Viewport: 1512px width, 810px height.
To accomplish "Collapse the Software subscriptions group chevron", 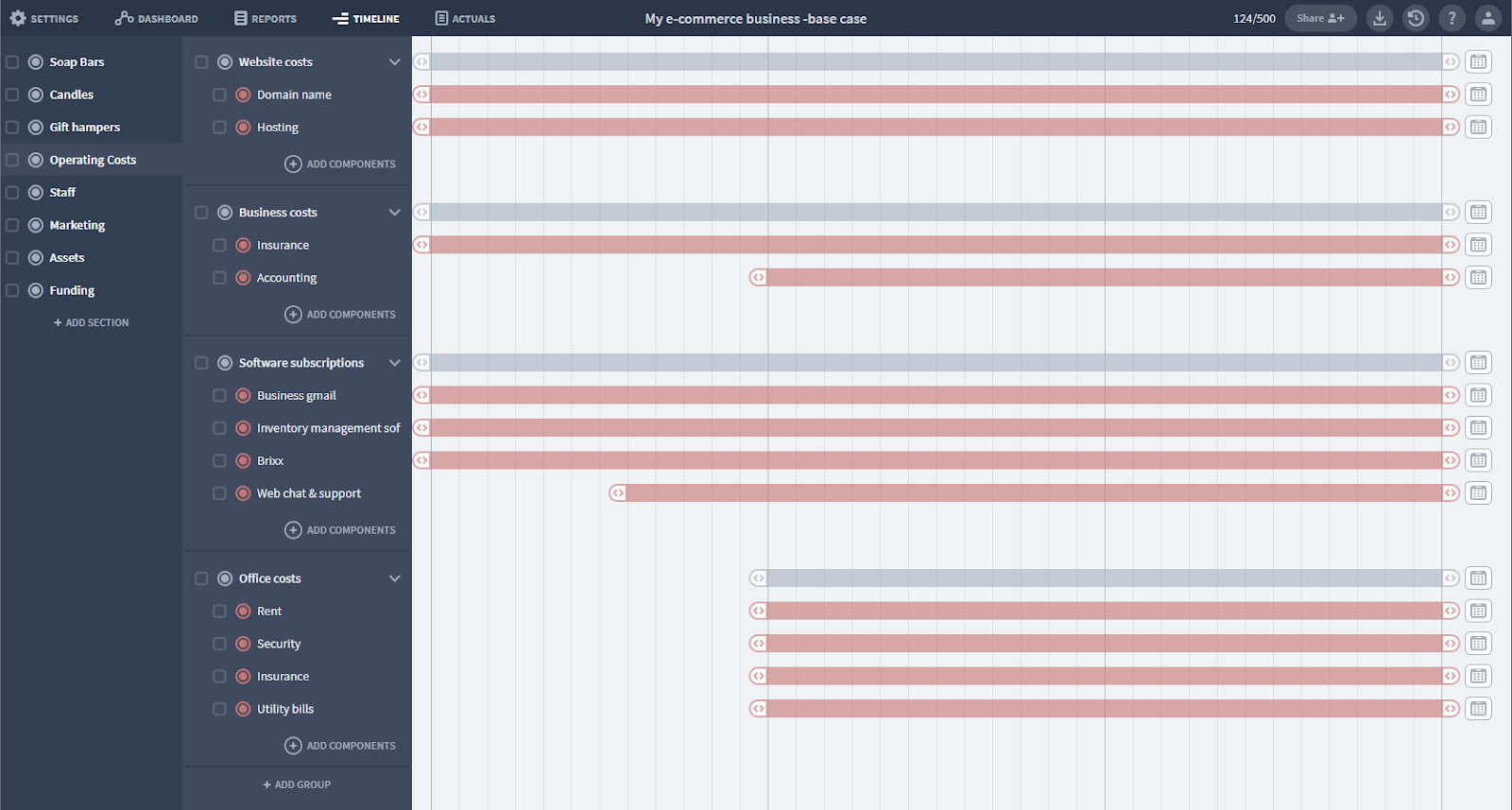I will tap(395, 363).
